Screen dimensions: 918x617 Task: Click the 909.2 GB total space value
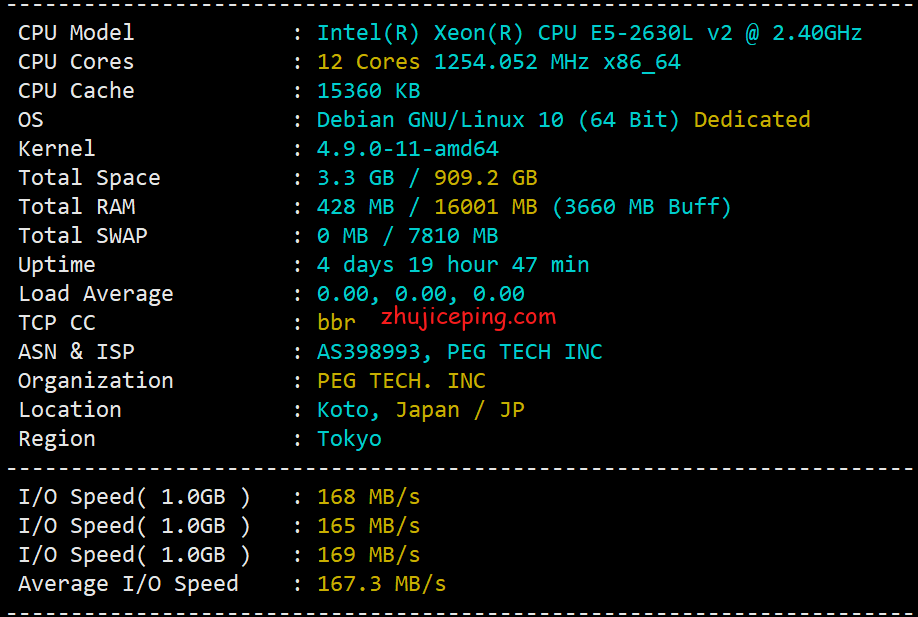point(485,178)
